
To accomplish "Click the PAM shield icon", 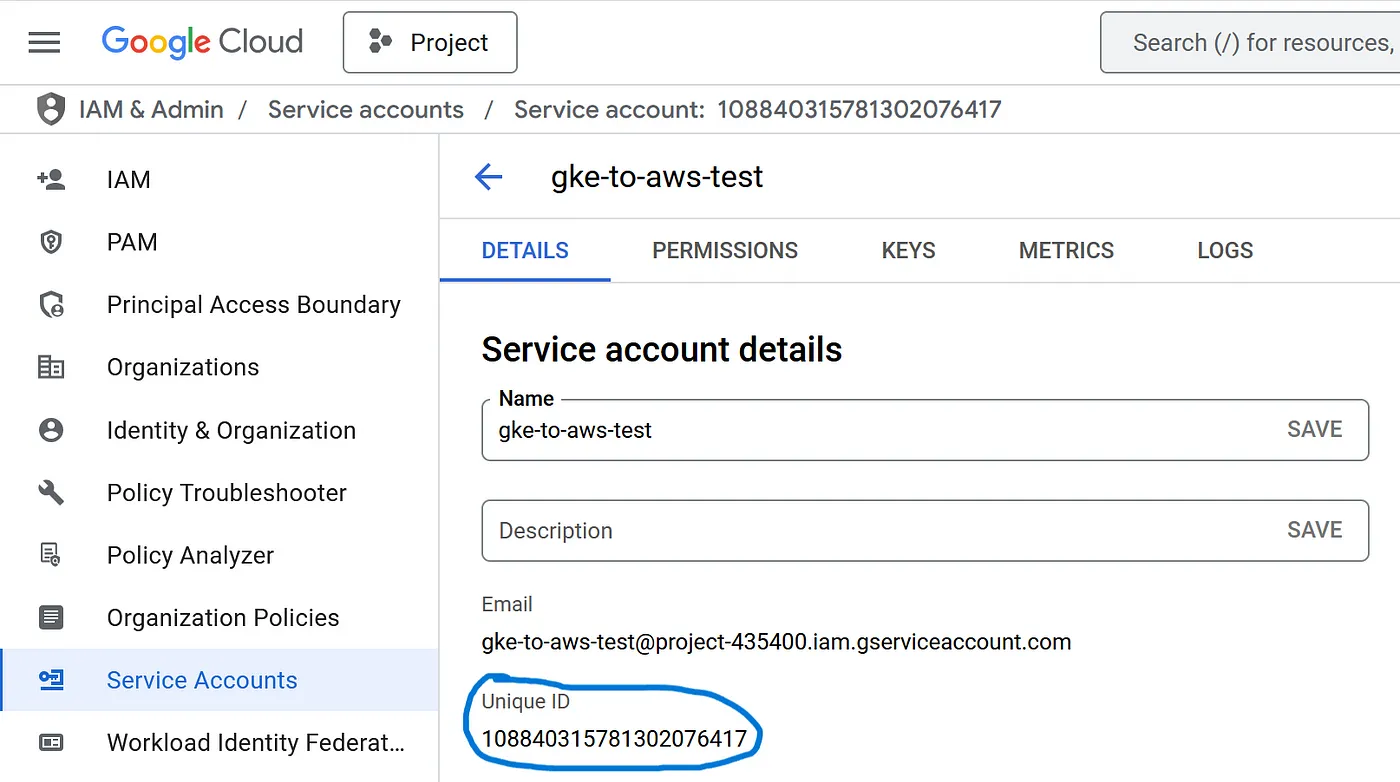I will click(x=50, y=242).
